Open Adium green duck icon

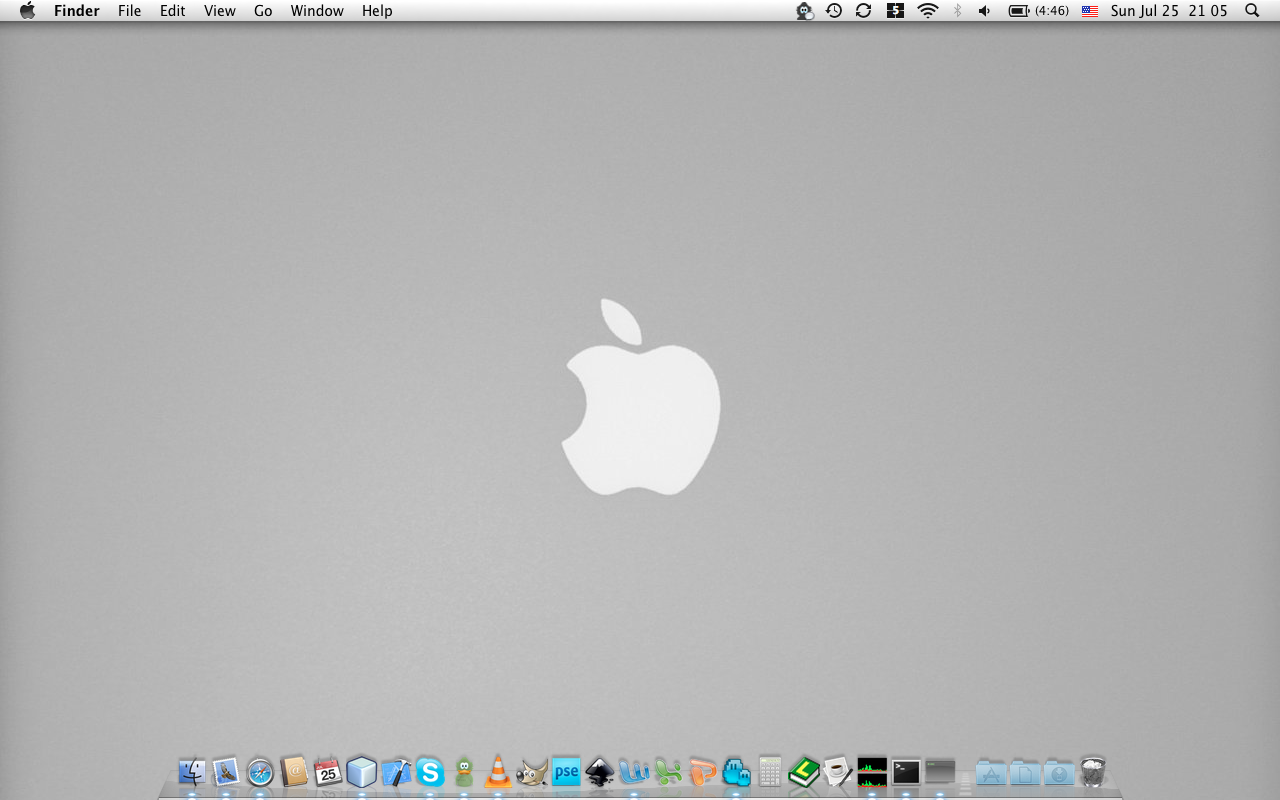464,772
